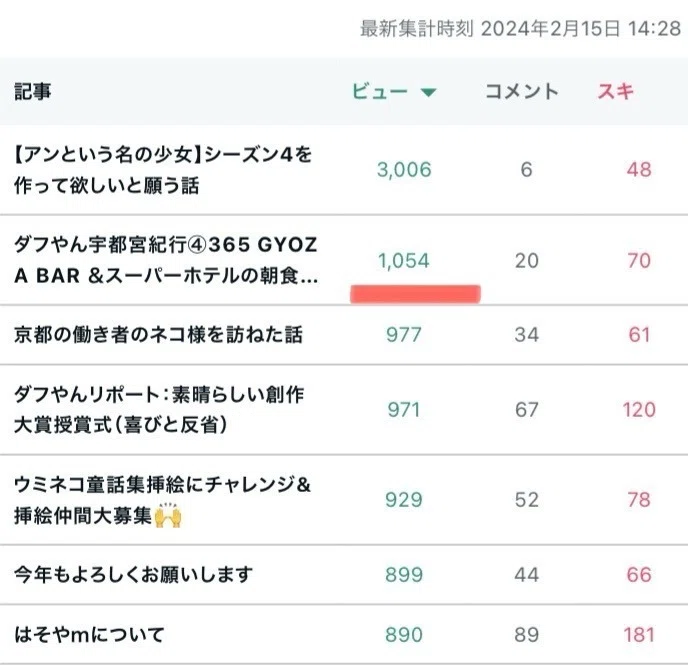This screenshot has height=670, width=688.
Task: Click the 最新集計時刻 timestamp text
Action: [520, 29]
